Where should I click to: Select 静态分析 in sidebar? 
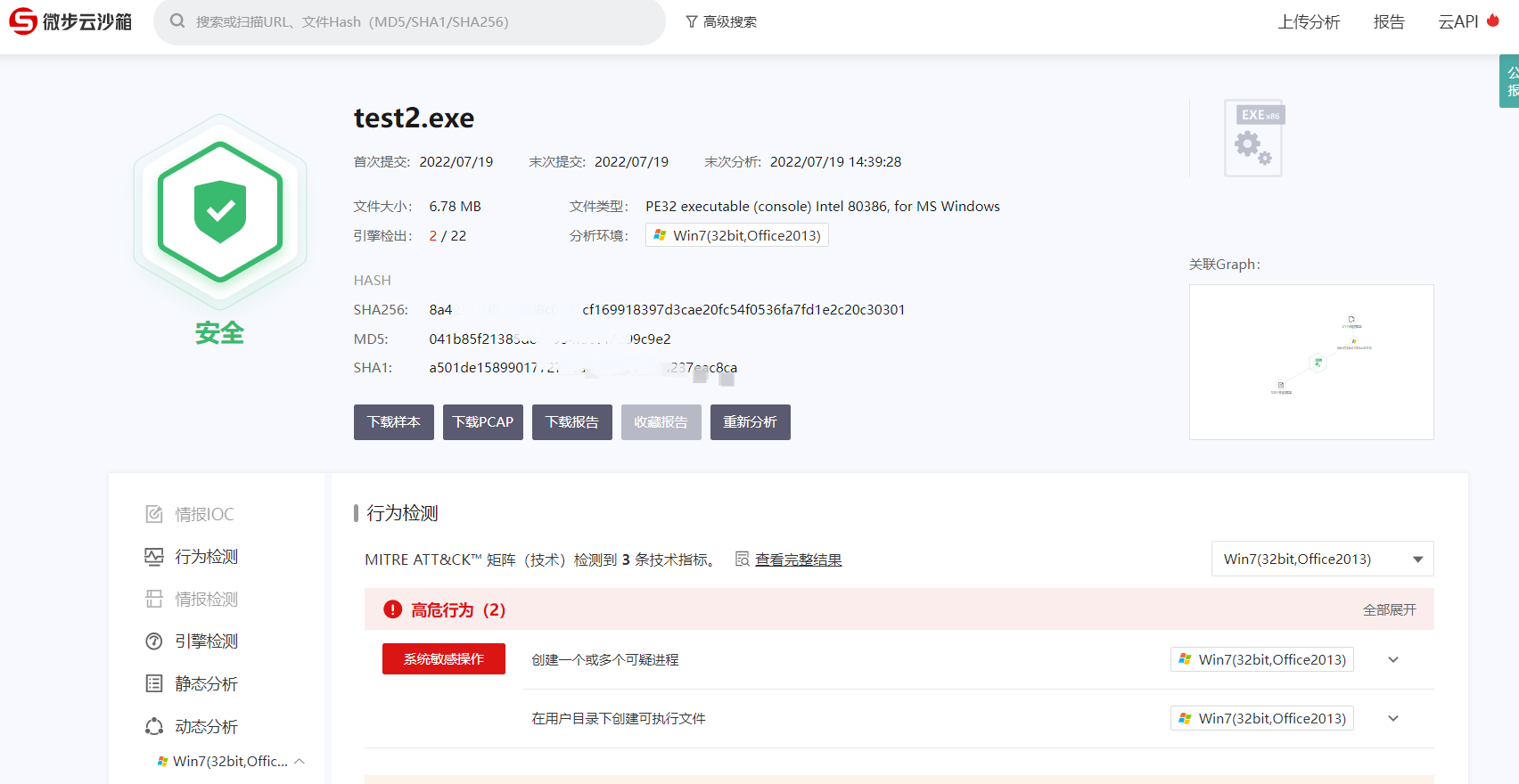click(x=206, y=684)
